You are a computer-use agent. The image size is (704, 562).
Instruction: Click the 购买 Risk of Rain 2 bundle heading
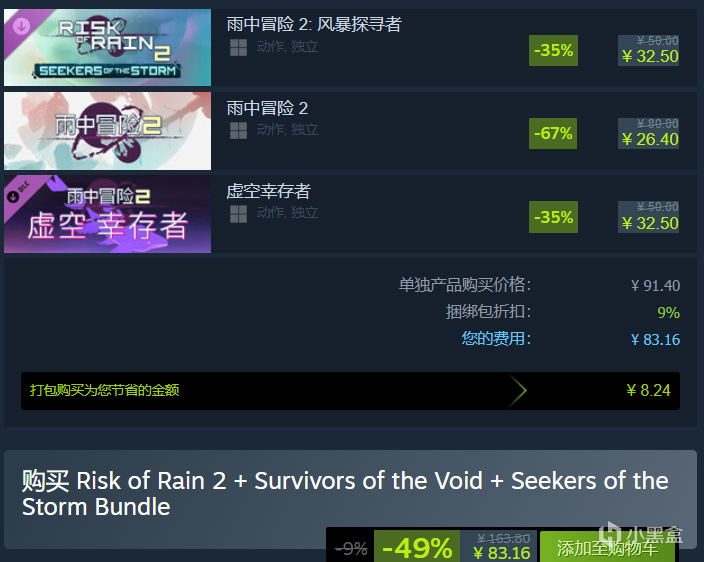point(345,493)
